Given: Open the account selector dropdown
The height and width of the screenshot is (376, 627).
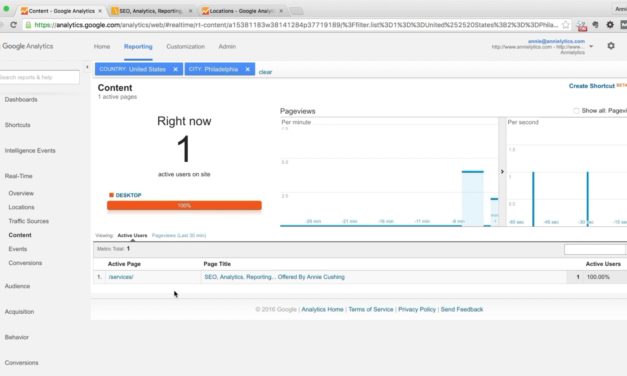Looking at the screenshot, I should coord(591,46).
